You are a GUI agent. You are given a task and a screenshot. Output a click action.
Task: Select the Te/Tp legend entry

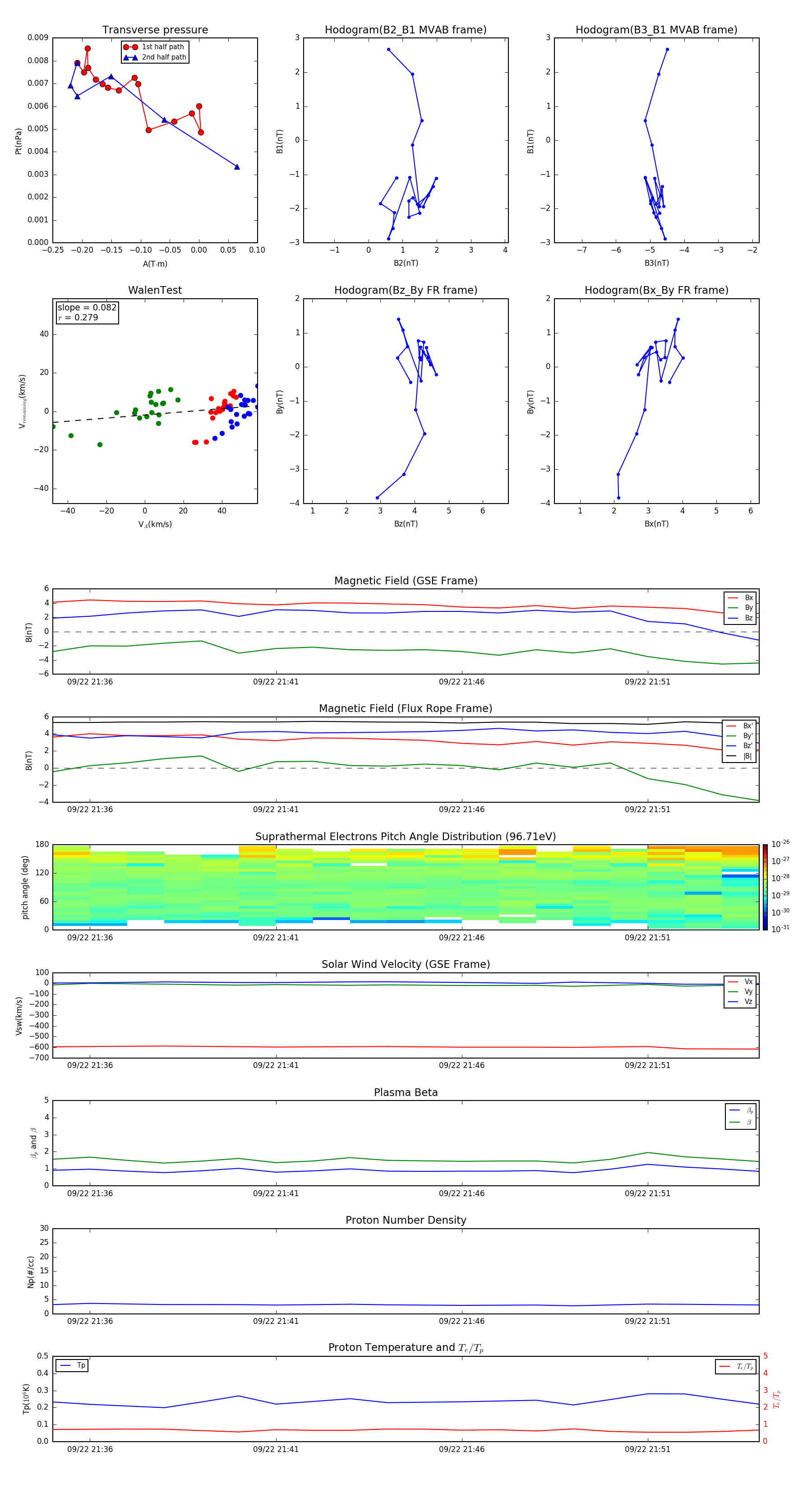[x=736, y=1366]
